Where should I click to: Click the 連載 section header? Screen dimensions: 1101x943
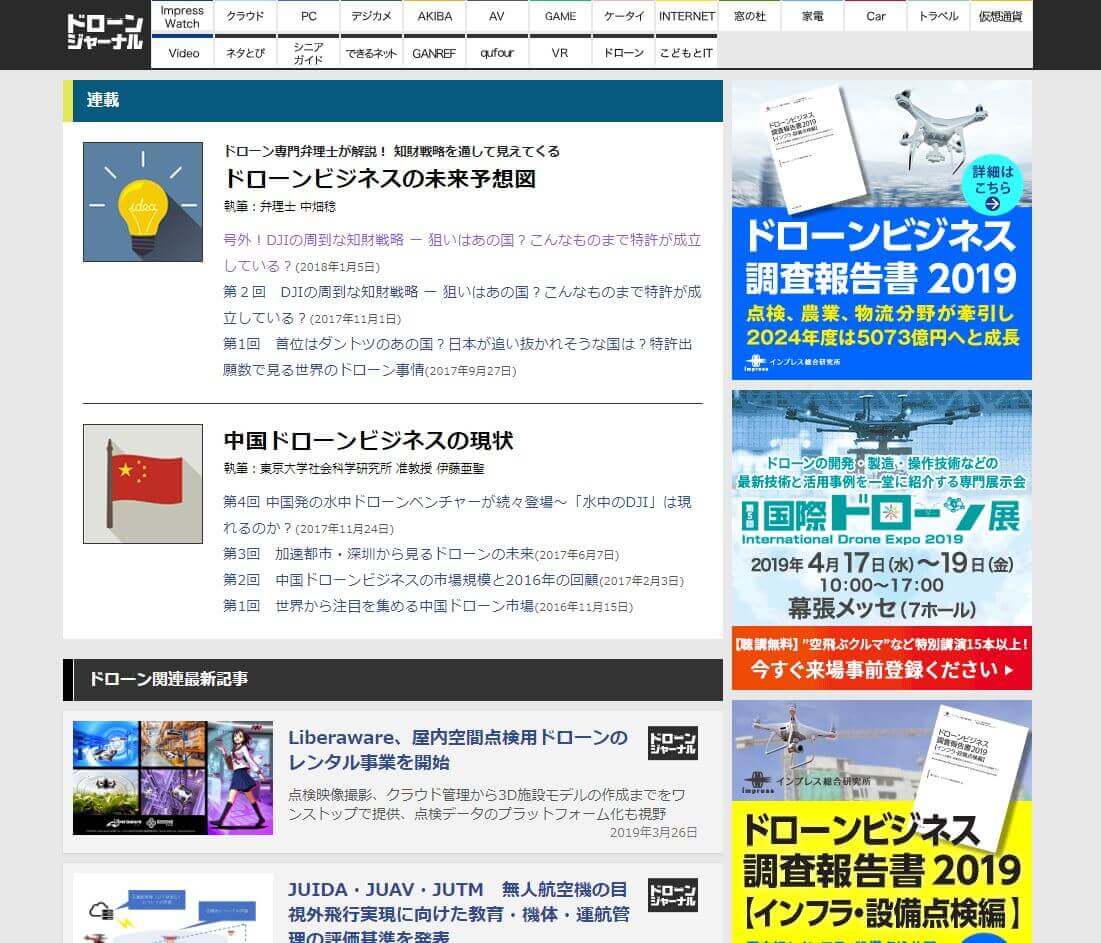(393, 100)
